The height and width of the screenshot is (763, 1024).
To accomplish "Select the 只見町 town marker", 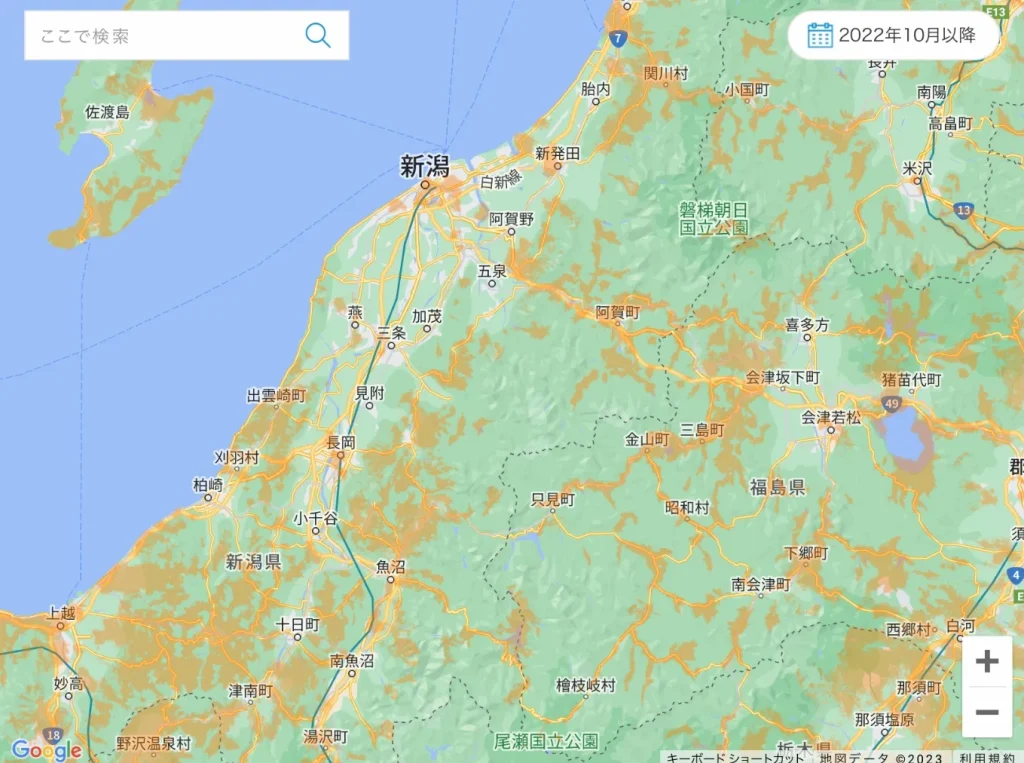I will click(552, 502).
